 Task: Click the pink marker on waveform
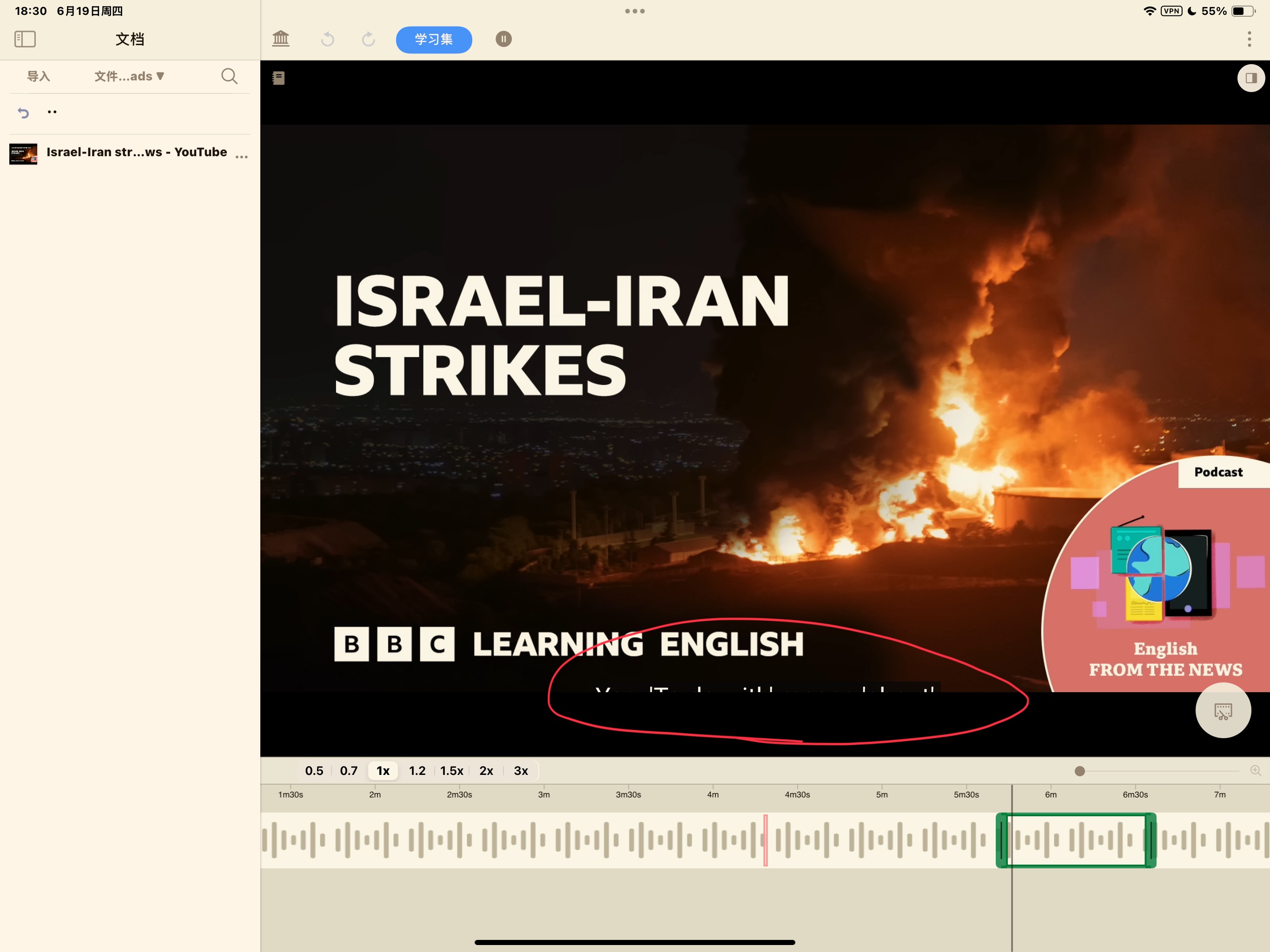[765, 840]
